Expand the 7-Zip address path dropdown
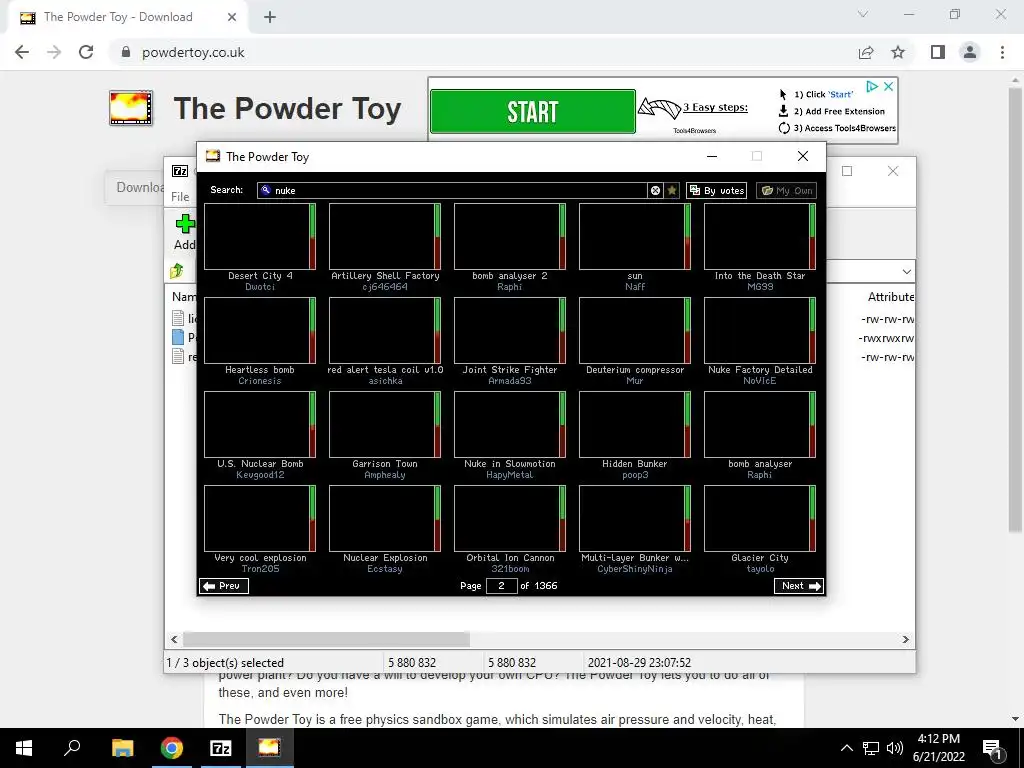Image resolution: width=1024 pixels, height=768 pixels. tap(906, 272)
